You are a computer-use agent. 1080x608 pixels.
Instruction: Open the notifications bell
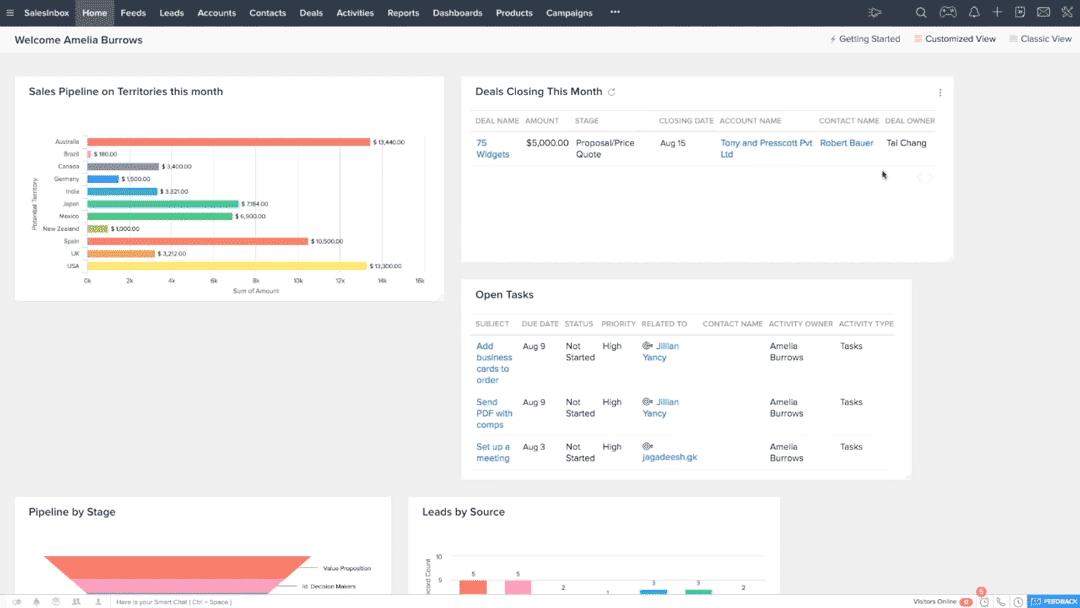click(974, 12)
